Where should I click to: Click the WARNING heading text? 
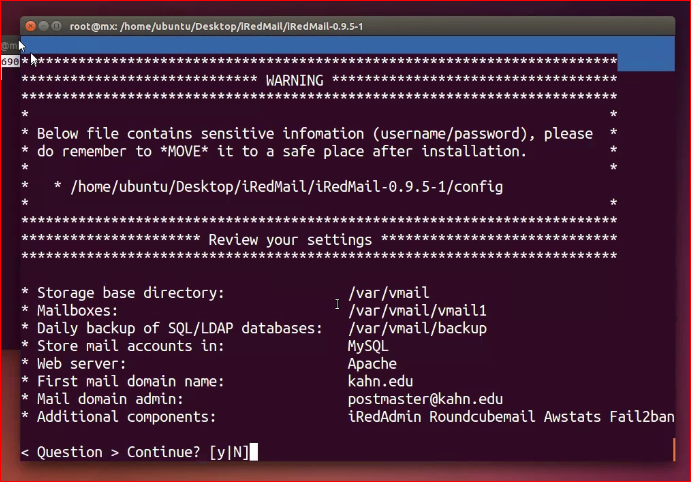(295, 81)
